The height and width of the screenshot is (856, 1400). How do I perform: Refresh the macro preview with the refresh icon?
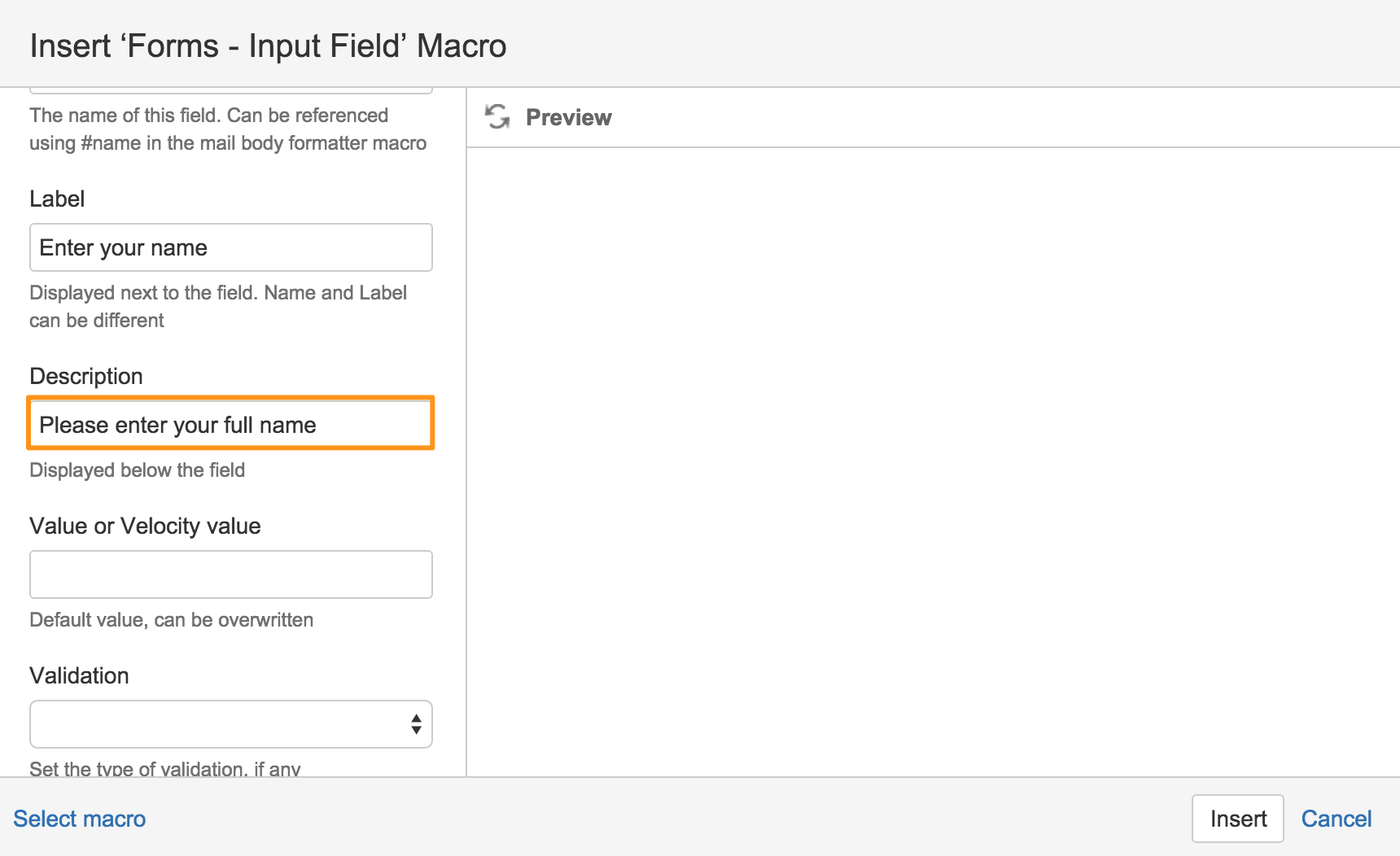497,116
